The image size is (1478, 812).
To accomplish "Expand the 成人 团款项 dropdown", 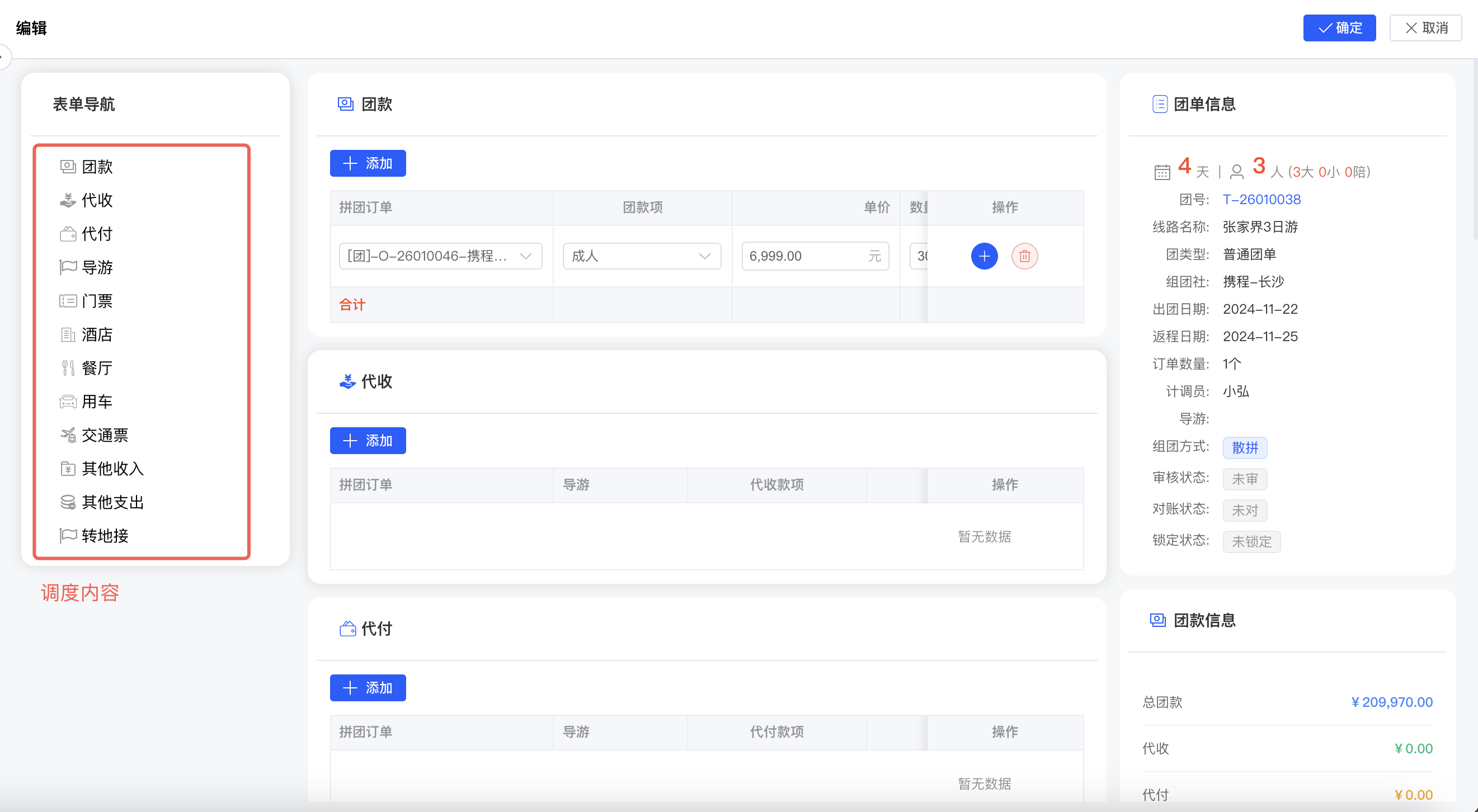I will 642,256.
